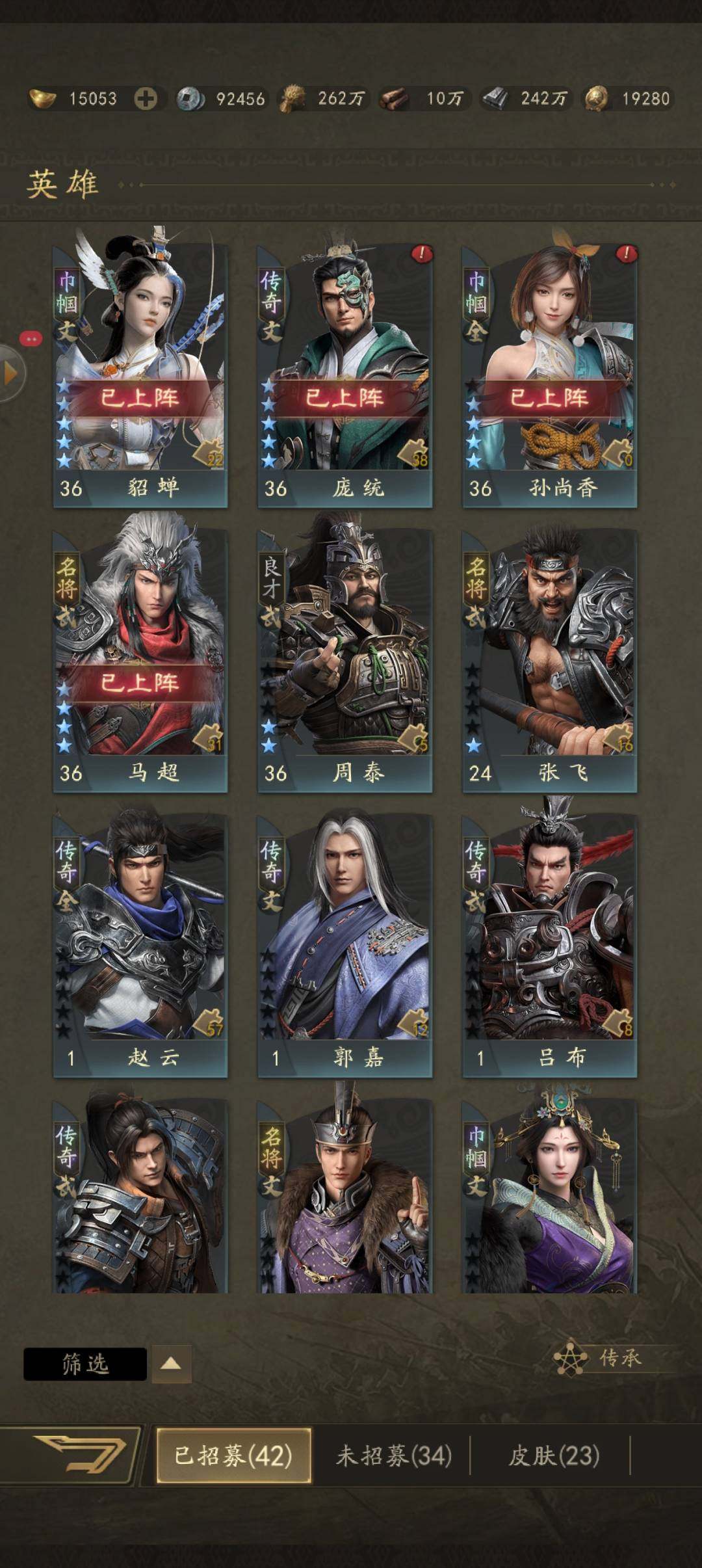Expand the filter options up-arrow
This screenshot has width=702, height=1568.
point(172,1364)
